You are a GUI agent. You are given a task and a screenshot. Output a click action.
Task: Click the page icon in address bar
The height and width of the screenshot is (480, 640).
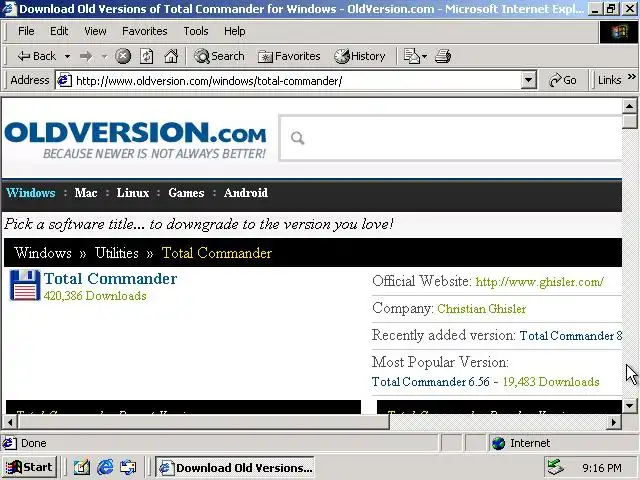(64, 80)
